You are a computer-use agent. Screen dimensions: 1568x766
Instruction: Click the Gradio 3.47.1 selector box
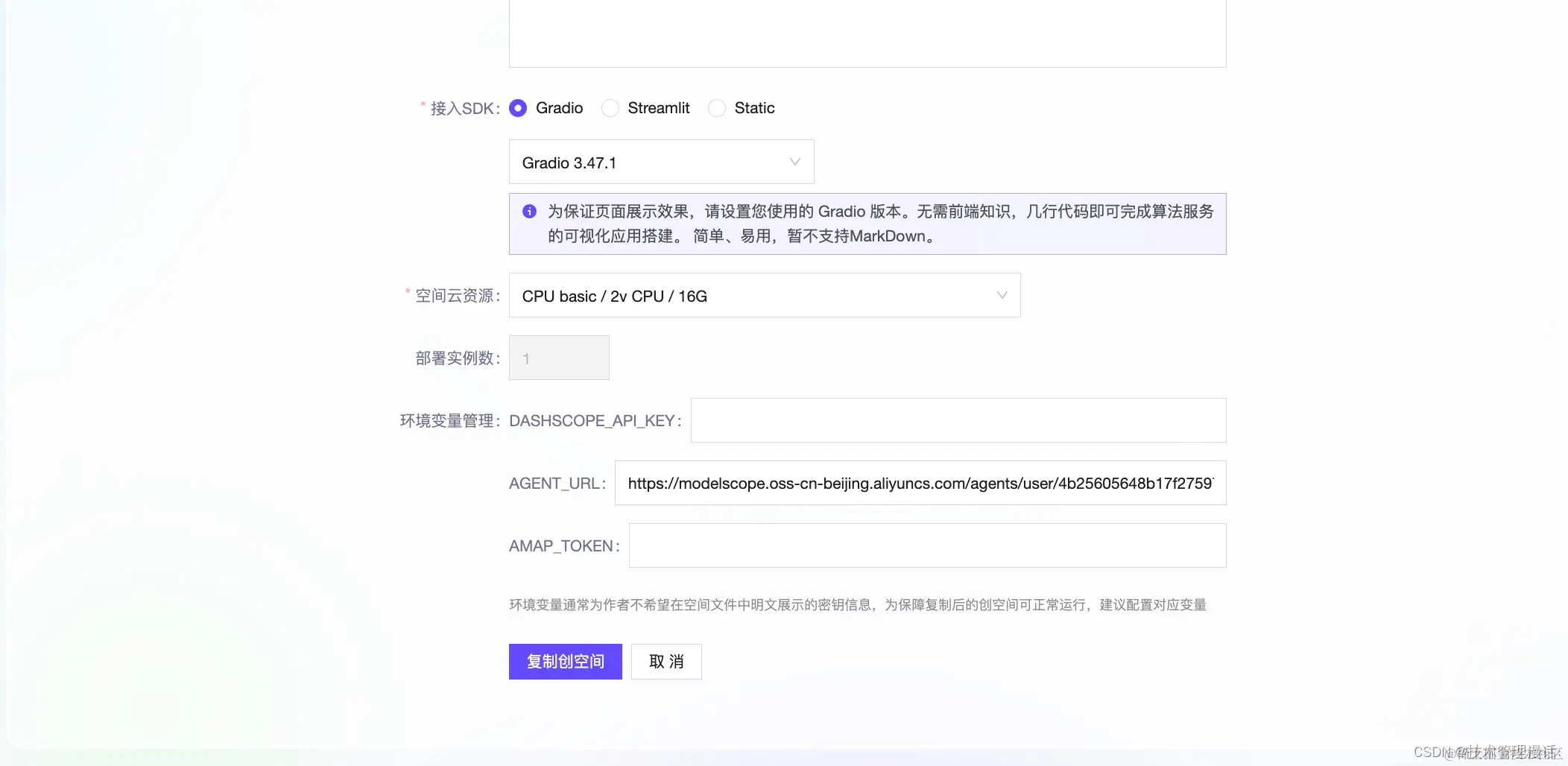pos(660,162)
